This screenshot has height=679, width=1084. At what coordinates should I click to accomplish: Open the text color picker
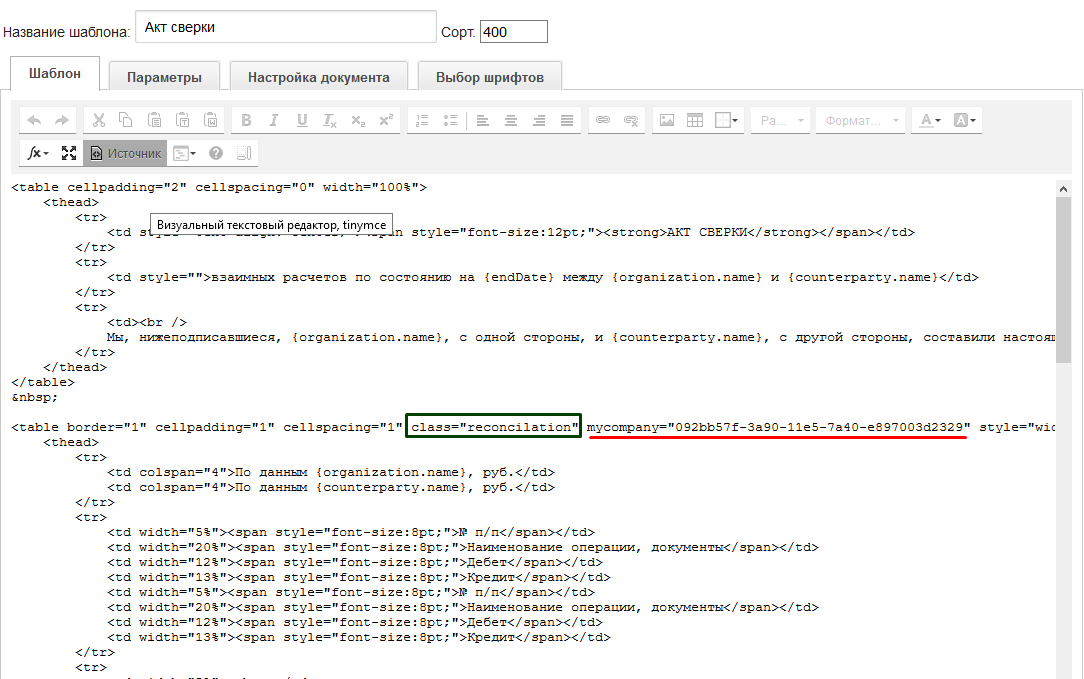[x=929, y=120]
